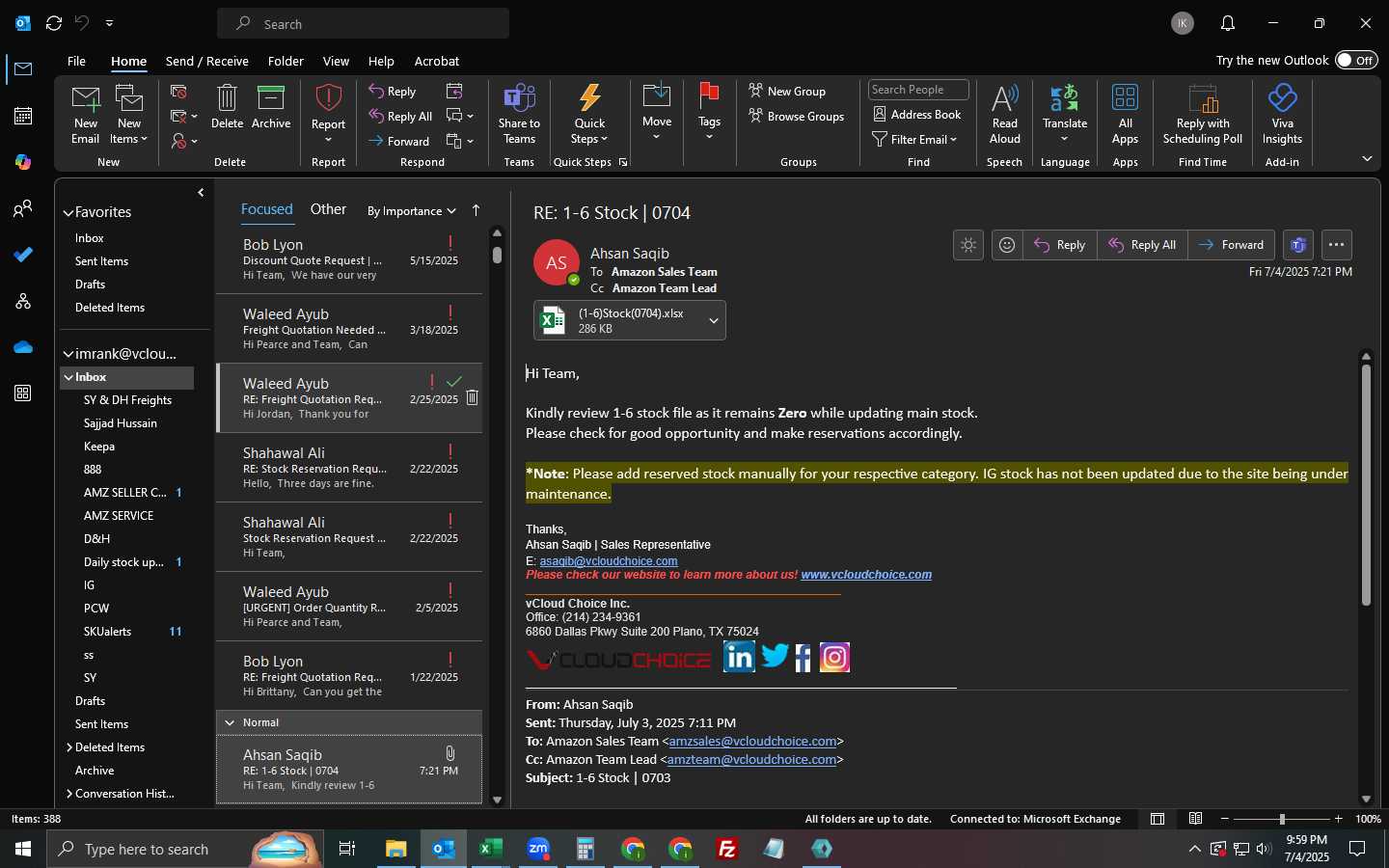The height and width of the screenshot is (868, 1389).
Task: Share the email to Teams
Action: click(519, 114)
